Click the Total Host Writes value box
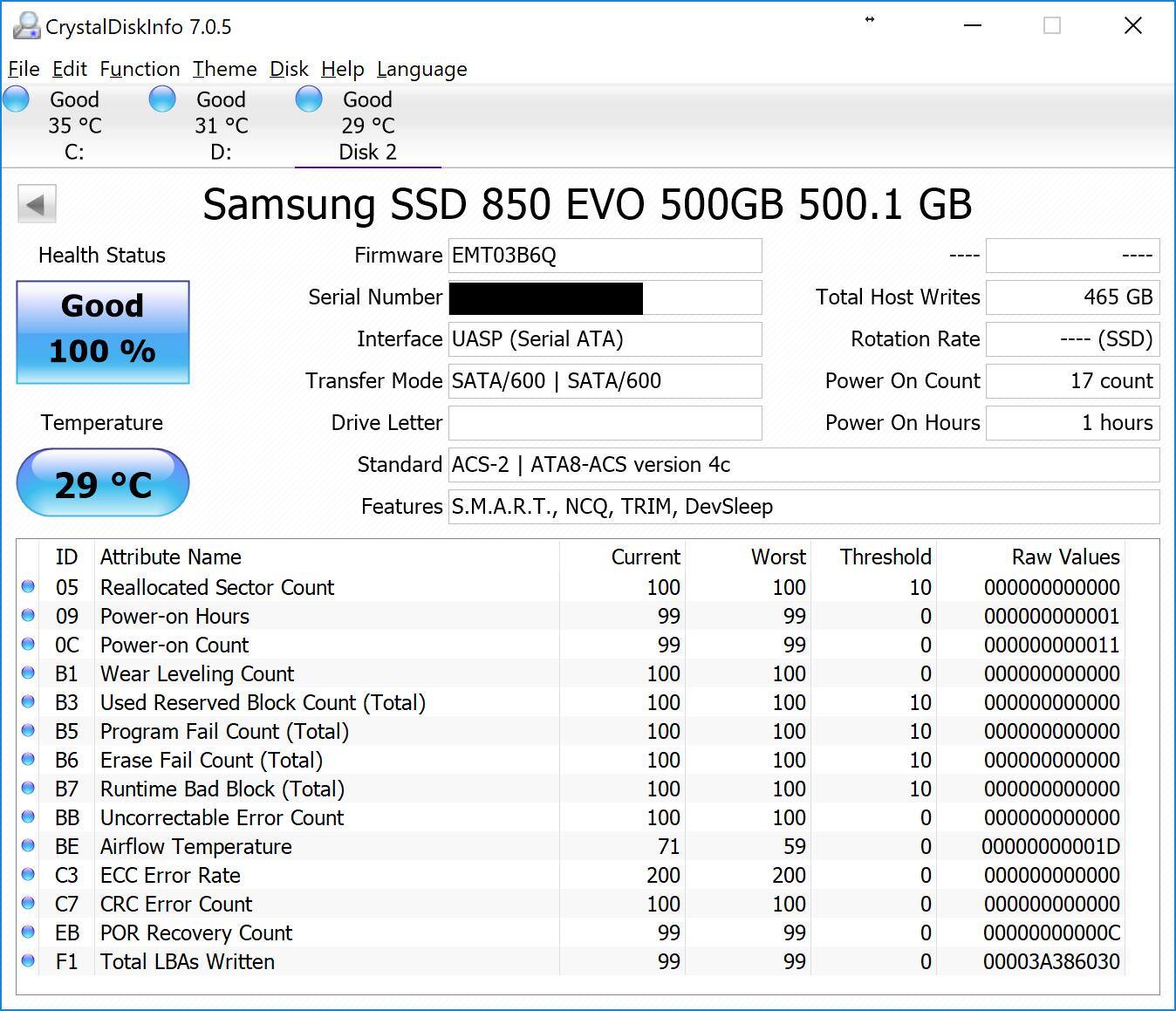 point(1072,297)
